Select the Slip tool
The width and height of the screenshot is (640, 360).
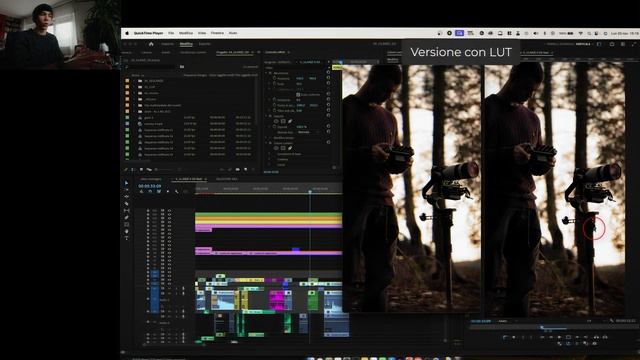[127, 211]
